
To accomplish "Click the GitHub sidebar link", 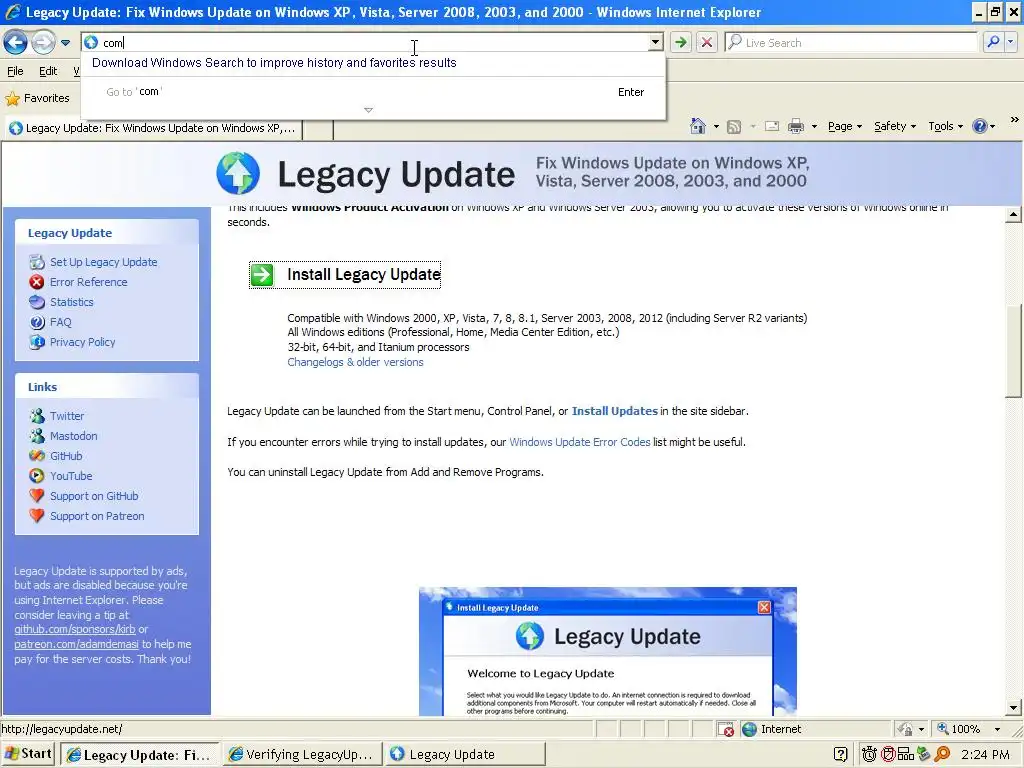I will point(66,456).
